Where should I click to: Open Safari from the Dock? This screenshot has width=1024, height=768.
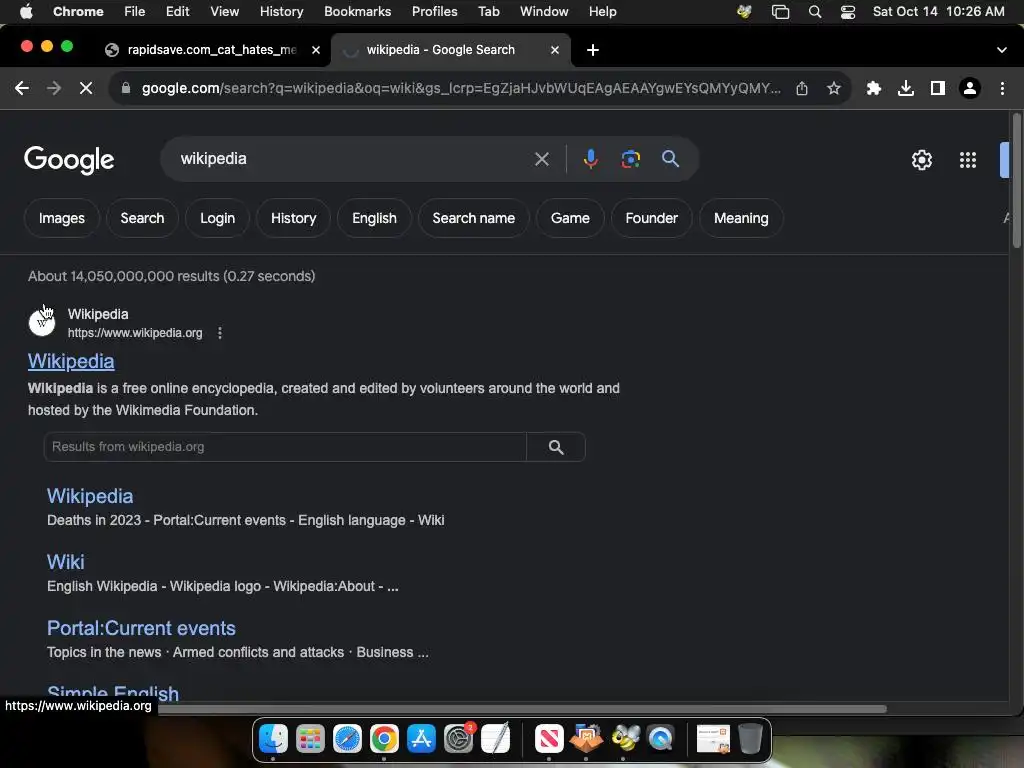[347, 739]
